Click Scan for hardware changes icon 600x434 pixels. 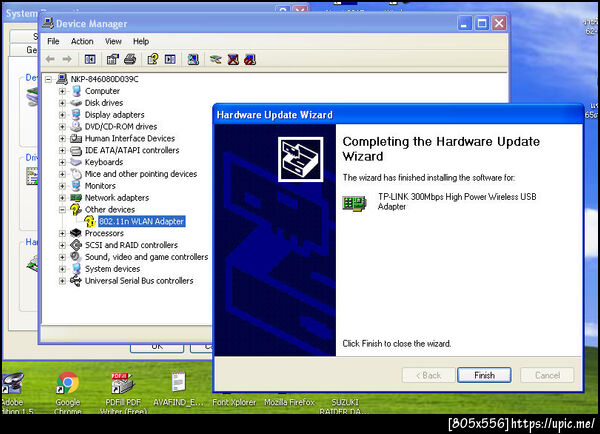(x=193, y=59)
